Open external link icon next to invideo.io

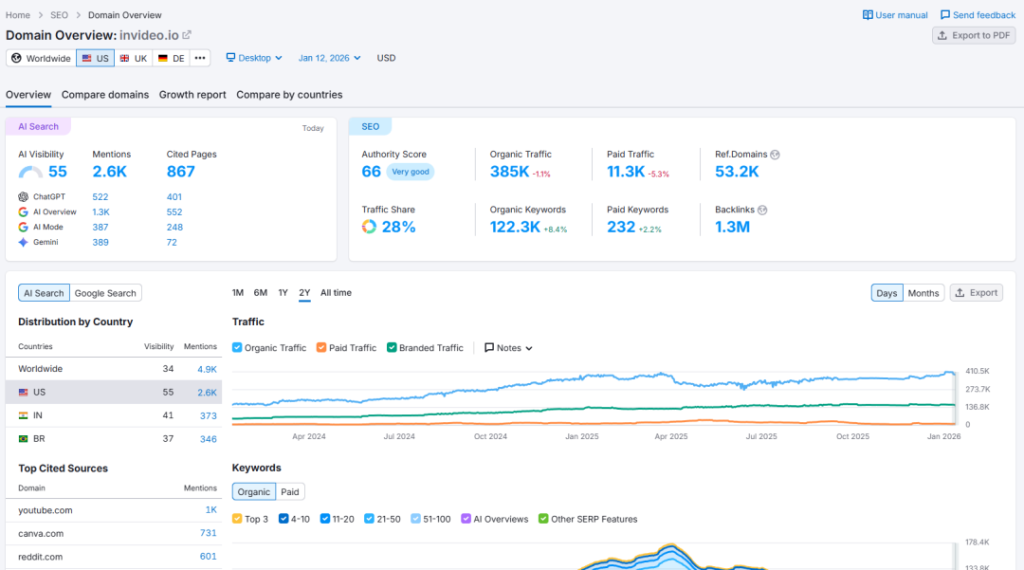pos(187,35)
